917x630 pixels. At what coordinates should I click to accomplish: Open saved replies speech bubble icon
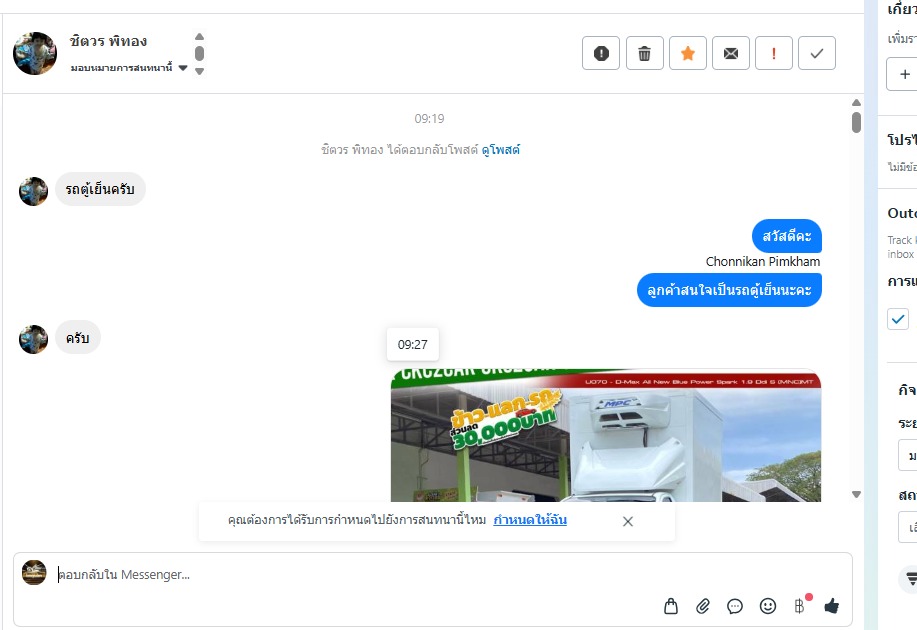click(735, 606)
